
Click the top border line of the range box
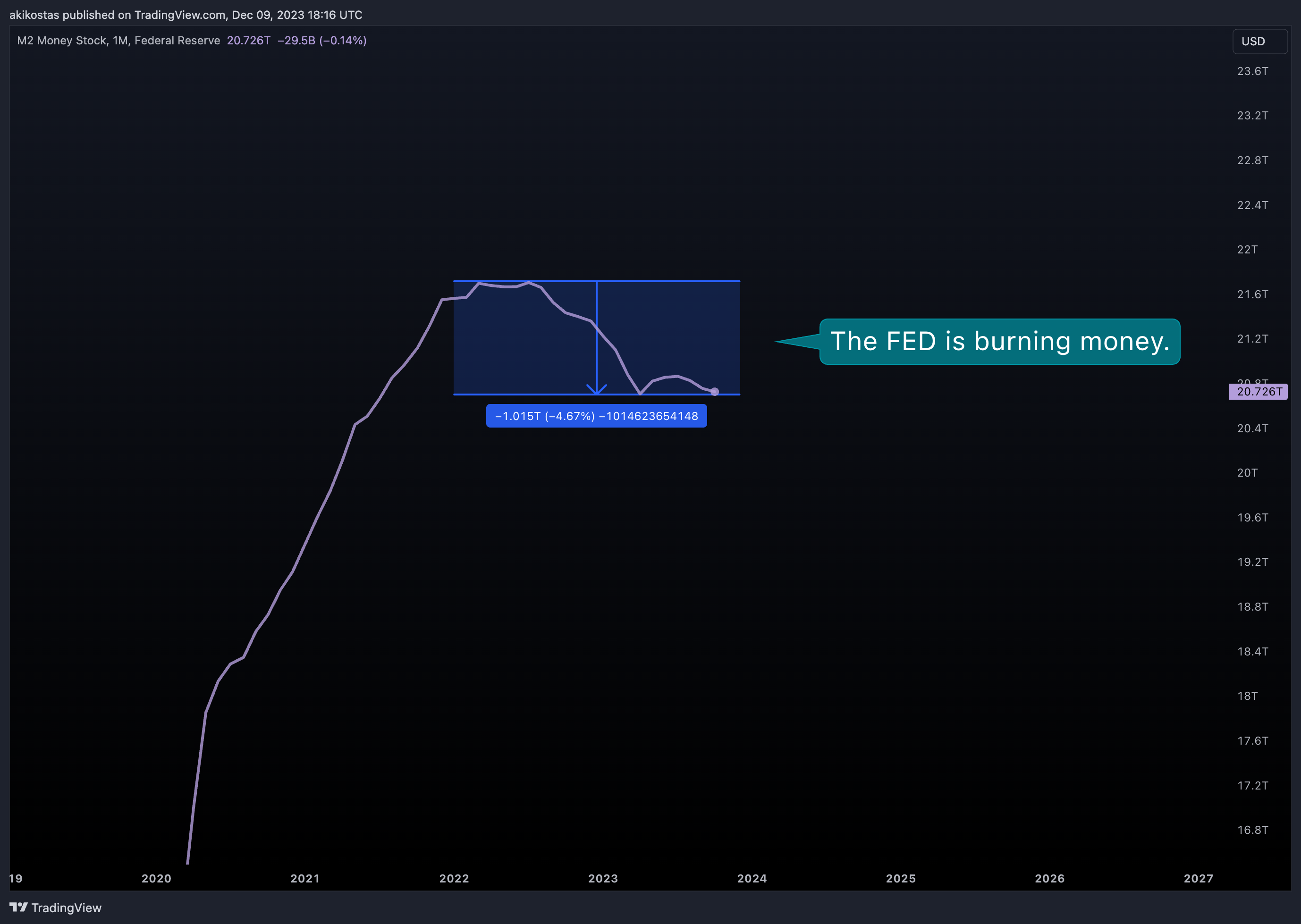click(x=596, y=281)
